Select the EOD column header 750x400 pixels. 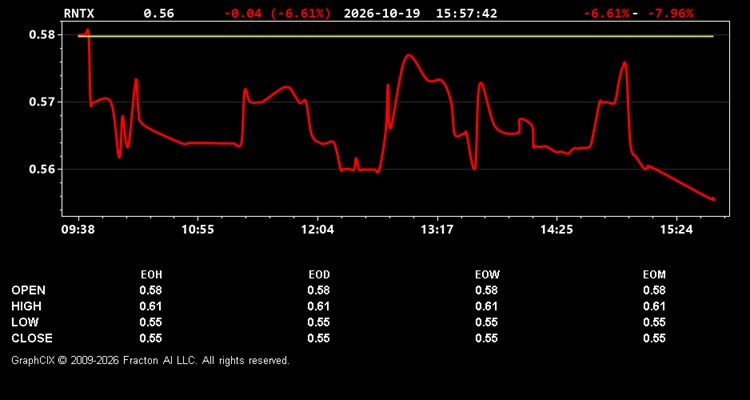319,275
